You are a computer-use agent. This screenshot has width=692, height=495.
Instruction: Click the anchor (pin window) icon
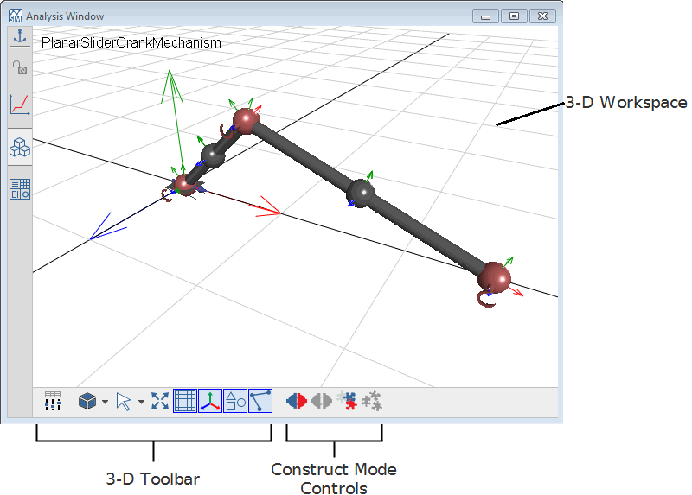pyautogui.click(x=20, y=36)
